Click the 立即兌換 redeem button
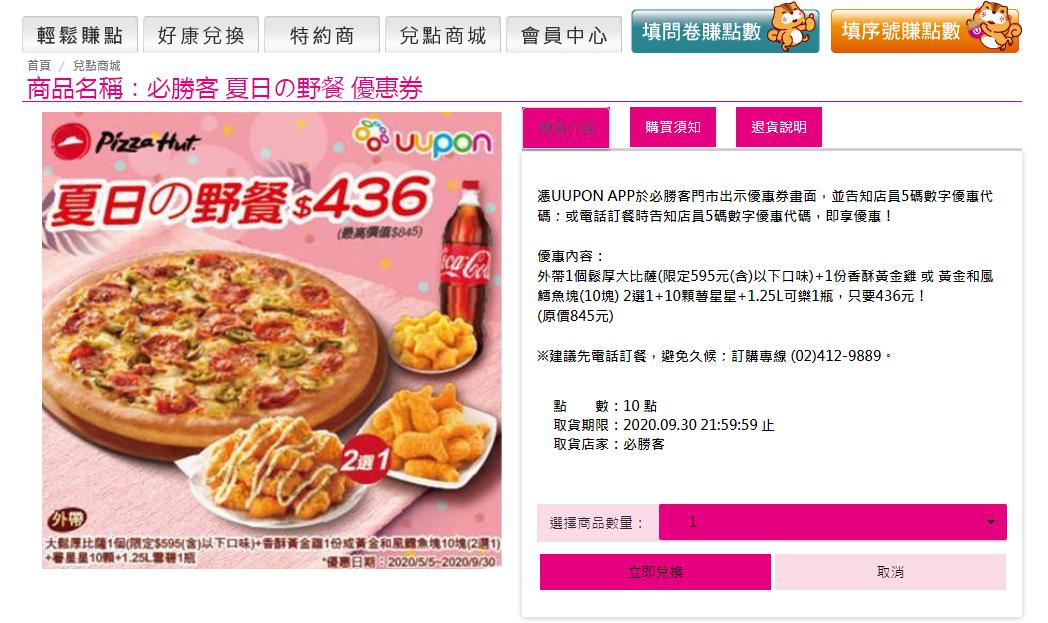Viewport: 1048px width, 623px height. (655, 572)
